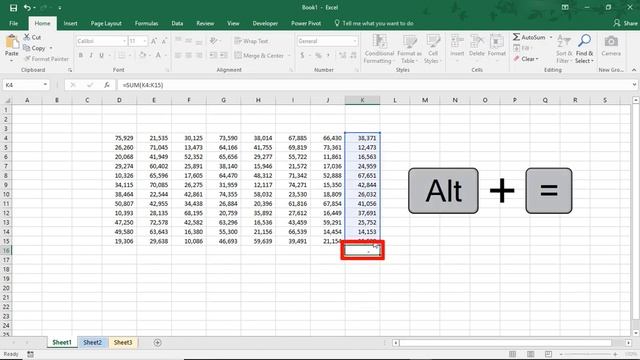Click the Copy button
640x360 pixels.
[34, 48]
